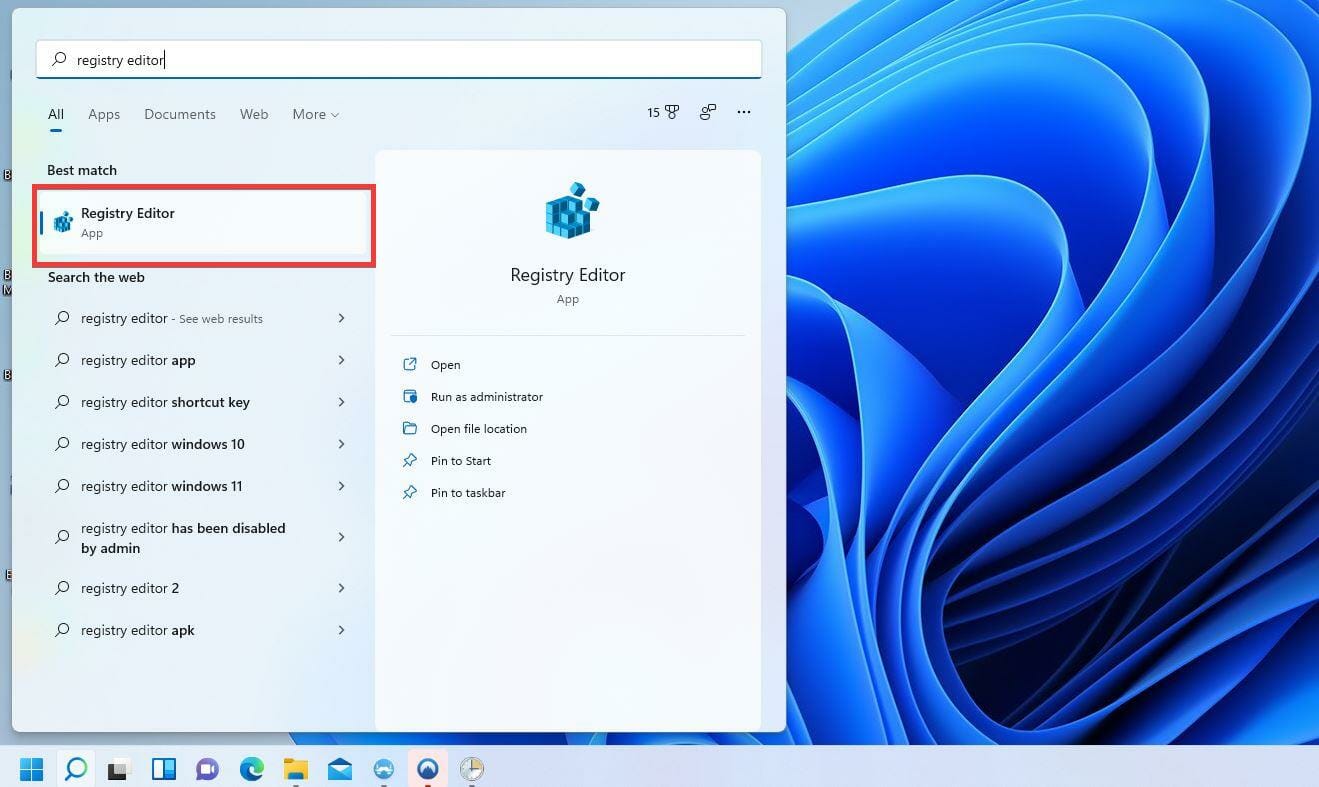The height and width of the screenshot is (787, 1319).
Task: Click the clock app icon on the taskbar
Action: pyautogui.click(x=472, y=769)
